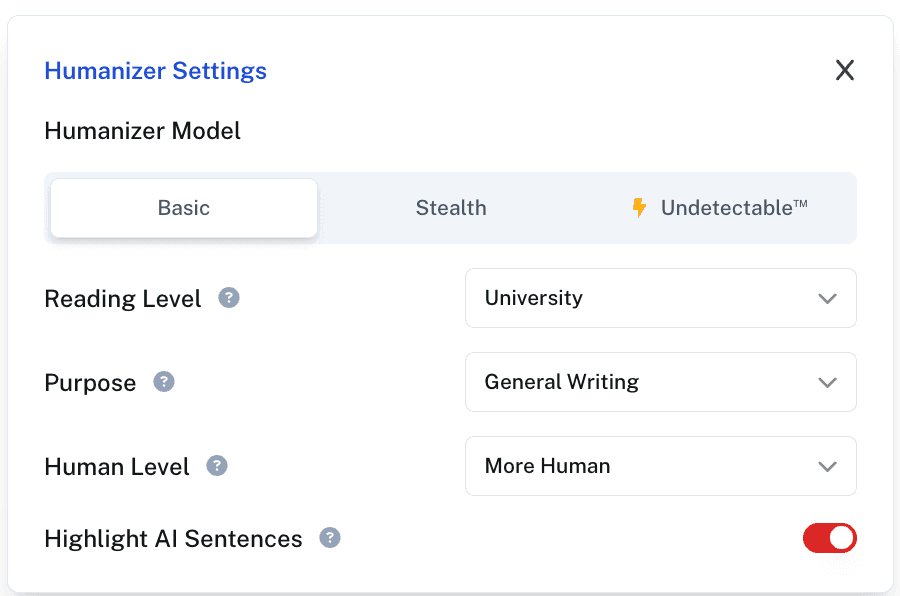Open the Highlight AI Sentences help tooltip
The width and height of the screenshot is (900, 596).
tap(330, 538)
